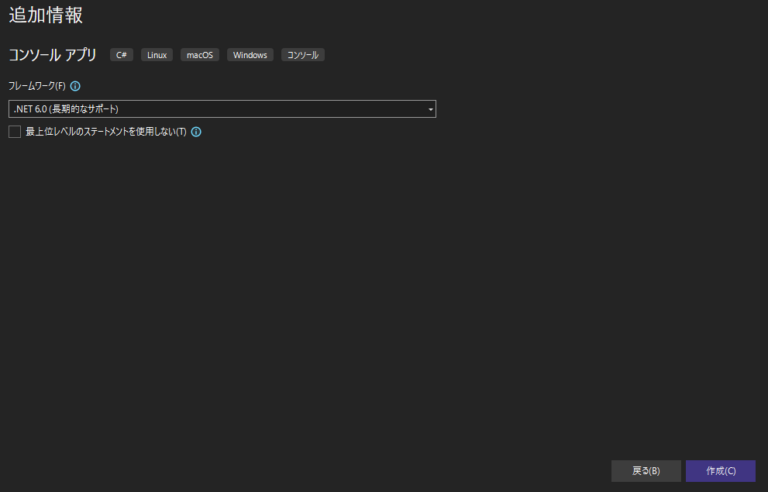Click info icon next to 最上位レベルのステートメント checkbox
Screen dimensions: 768x492
click(196, 132)
